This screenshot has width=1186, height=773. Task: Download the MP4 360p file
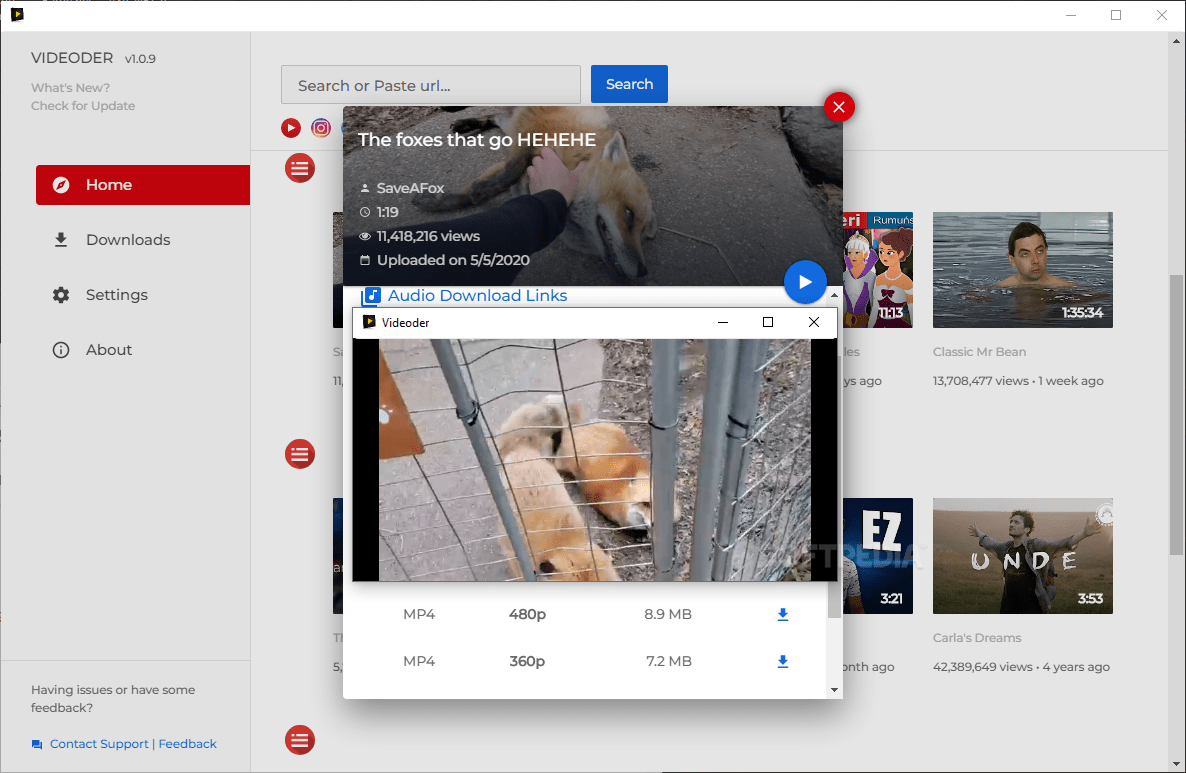coord(783,661)
